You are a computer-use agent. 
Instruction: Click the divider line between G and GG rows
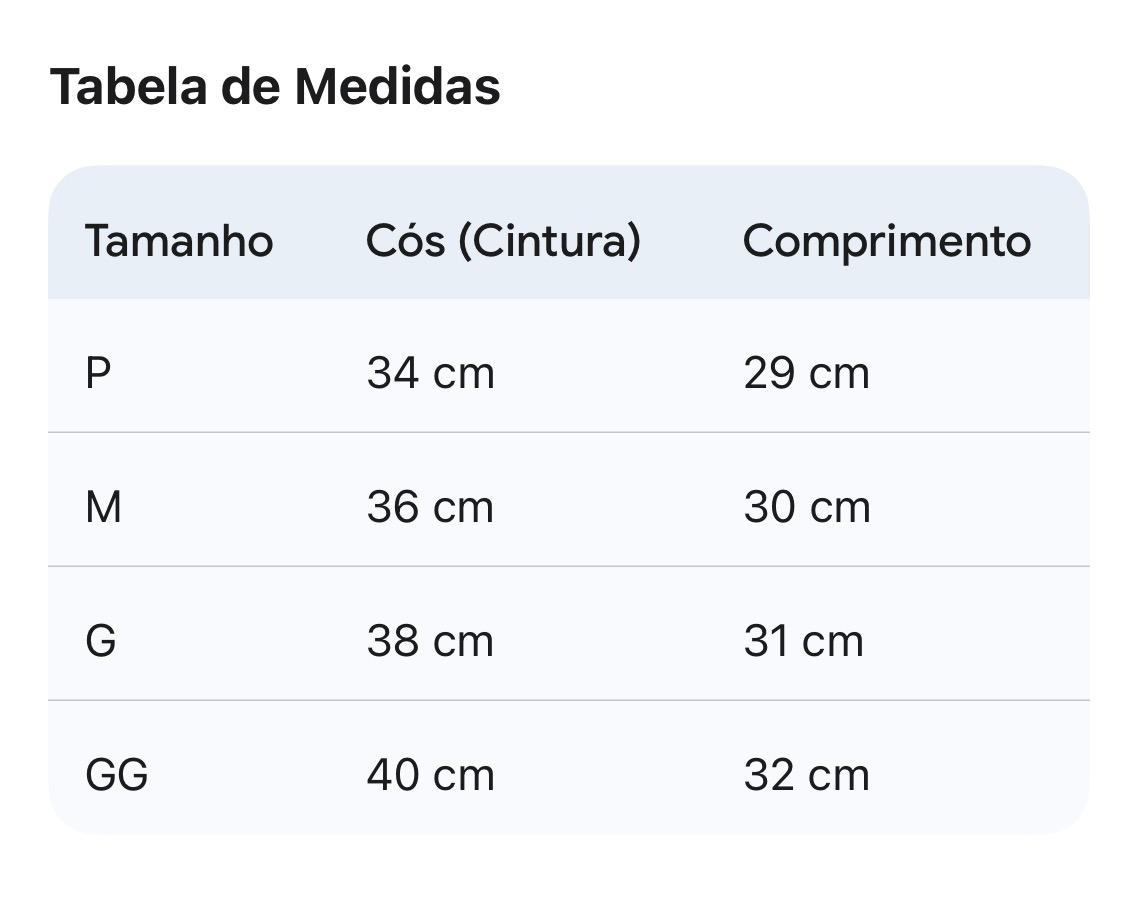[568, 700]
